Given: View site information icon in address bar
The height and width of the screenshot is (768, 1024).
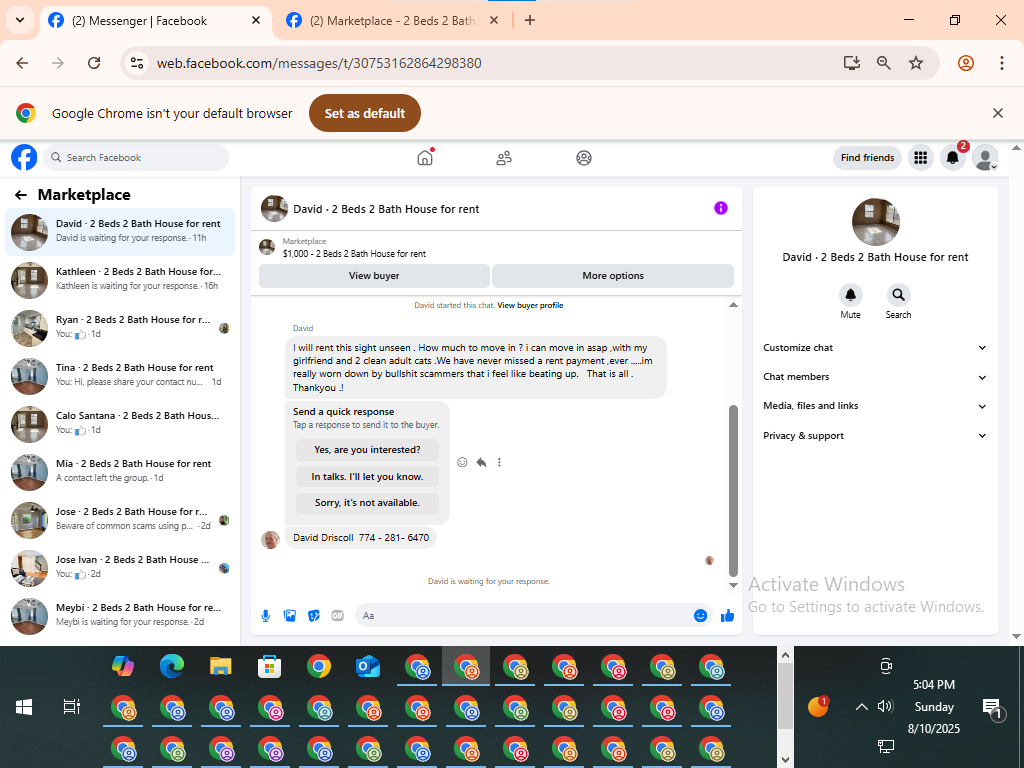Looking at the screenshot, I should pyautogui.click(x=137, y=63).
